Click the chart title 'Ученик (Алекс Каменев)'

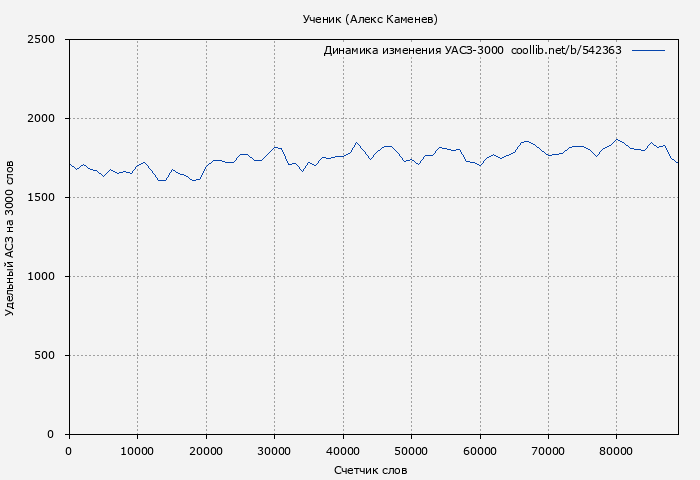click(370, 19)
